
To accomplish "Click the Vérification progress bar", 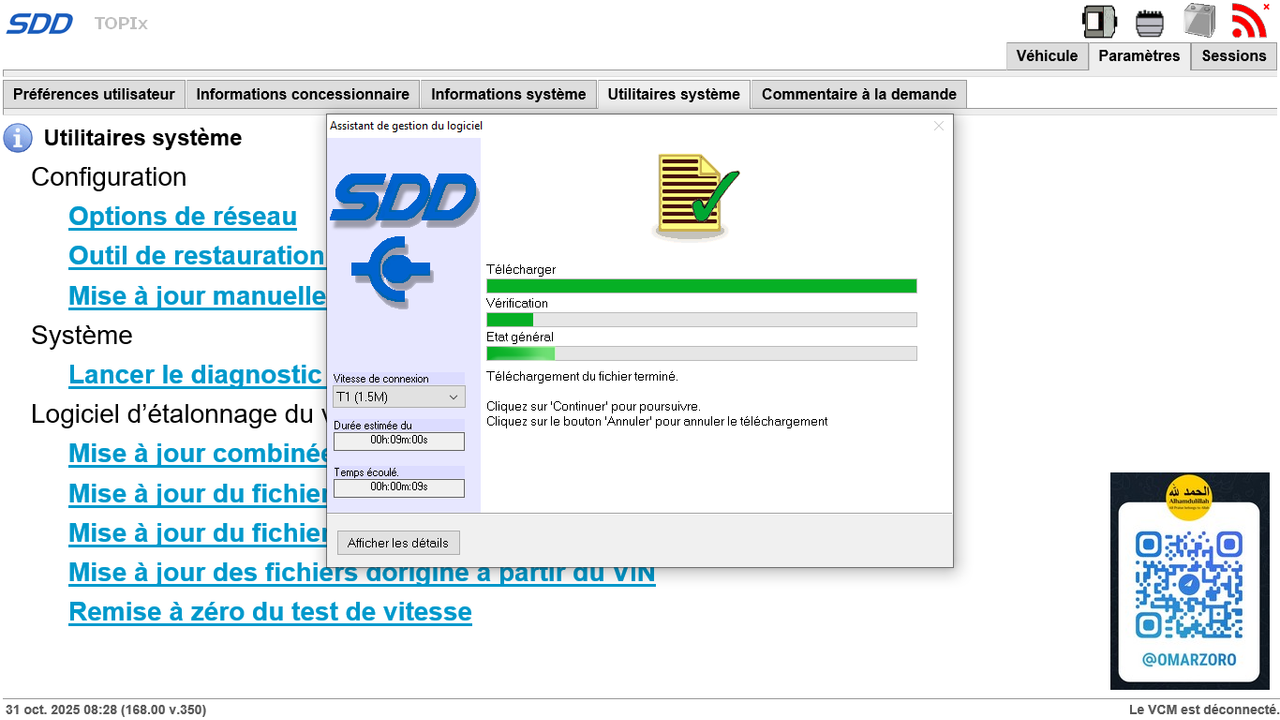I will pos(701,320).
